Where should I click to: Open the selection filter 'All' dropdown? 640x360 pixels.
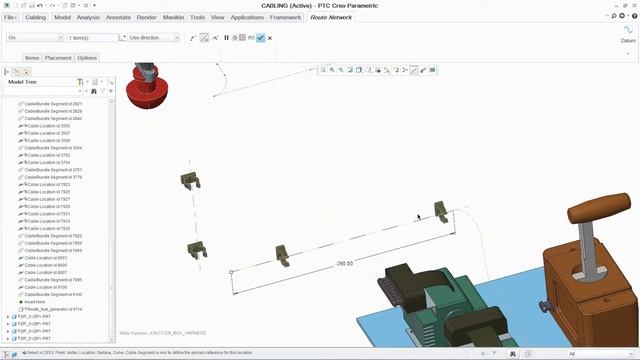click(631, 354)
